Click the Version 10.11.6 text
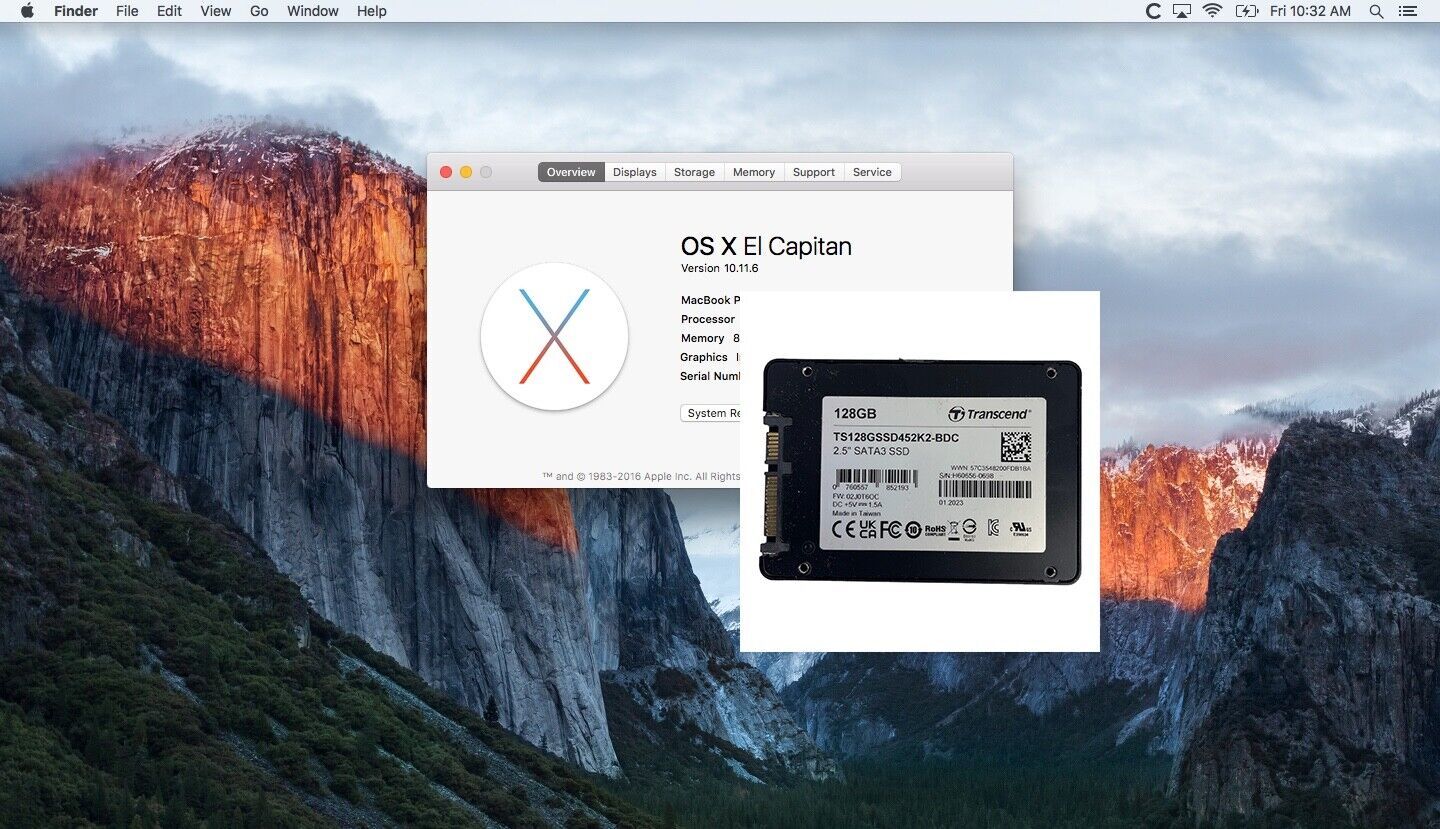 720,268
